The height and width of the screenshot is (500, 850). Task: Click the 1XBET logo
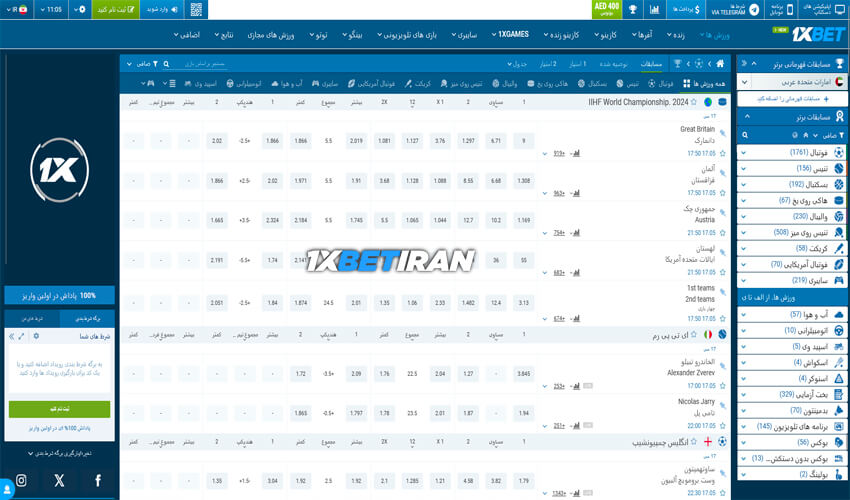[817, 34]
